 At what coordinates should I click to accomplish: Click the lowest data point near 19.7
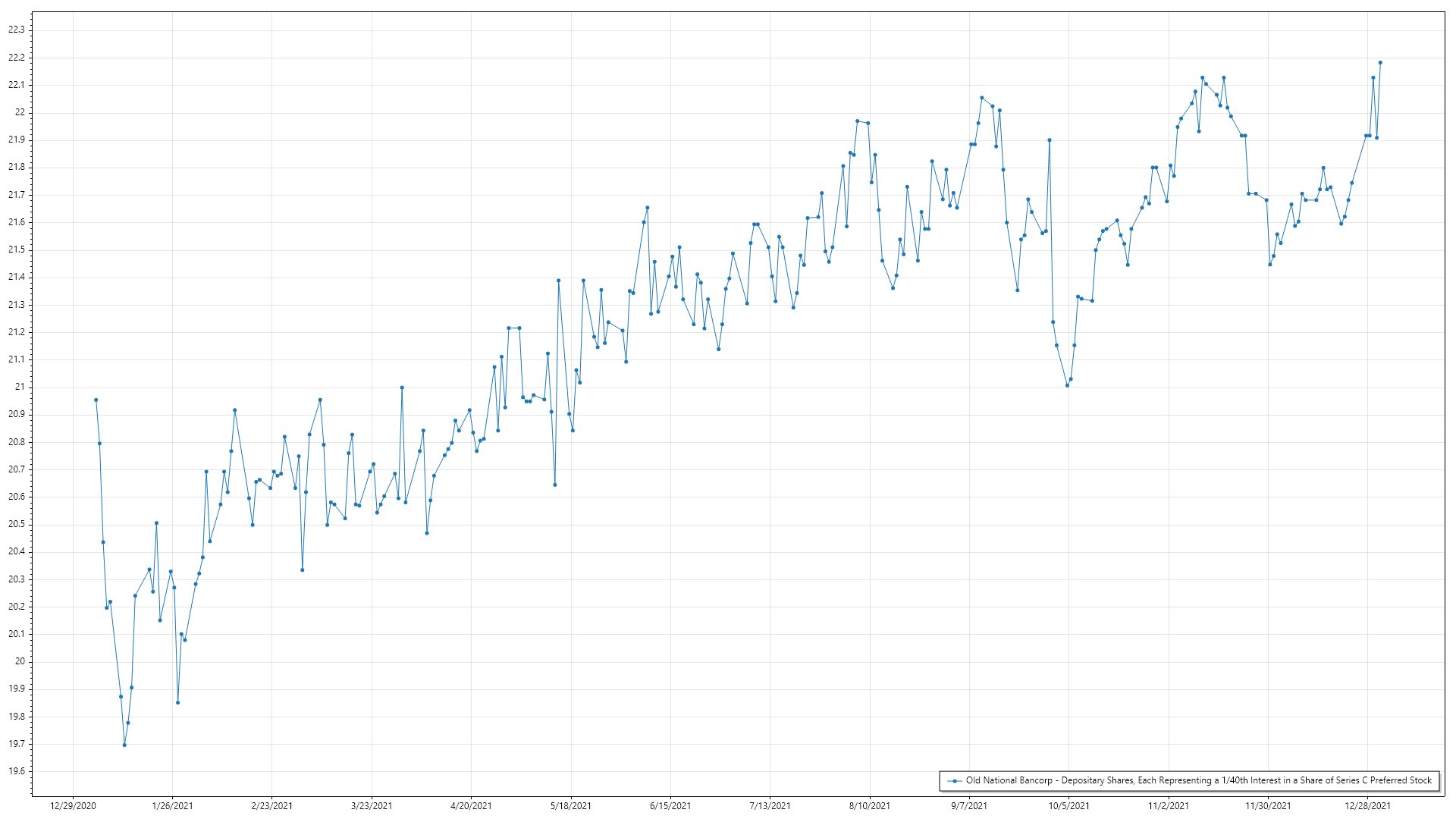[124, 745]
